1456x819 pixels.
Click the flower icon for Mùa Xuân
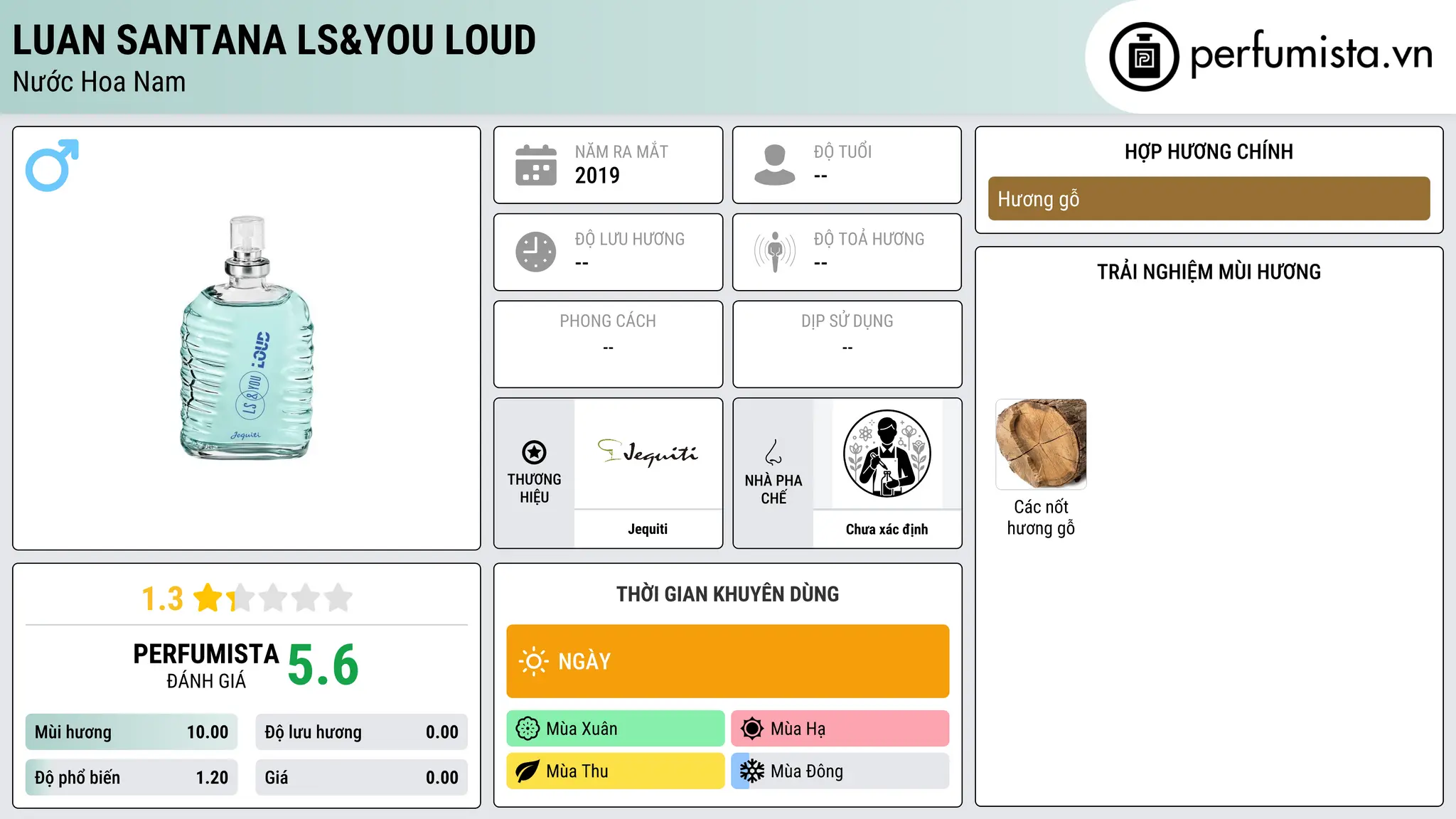pyautogui.click(x=528, y=729)
